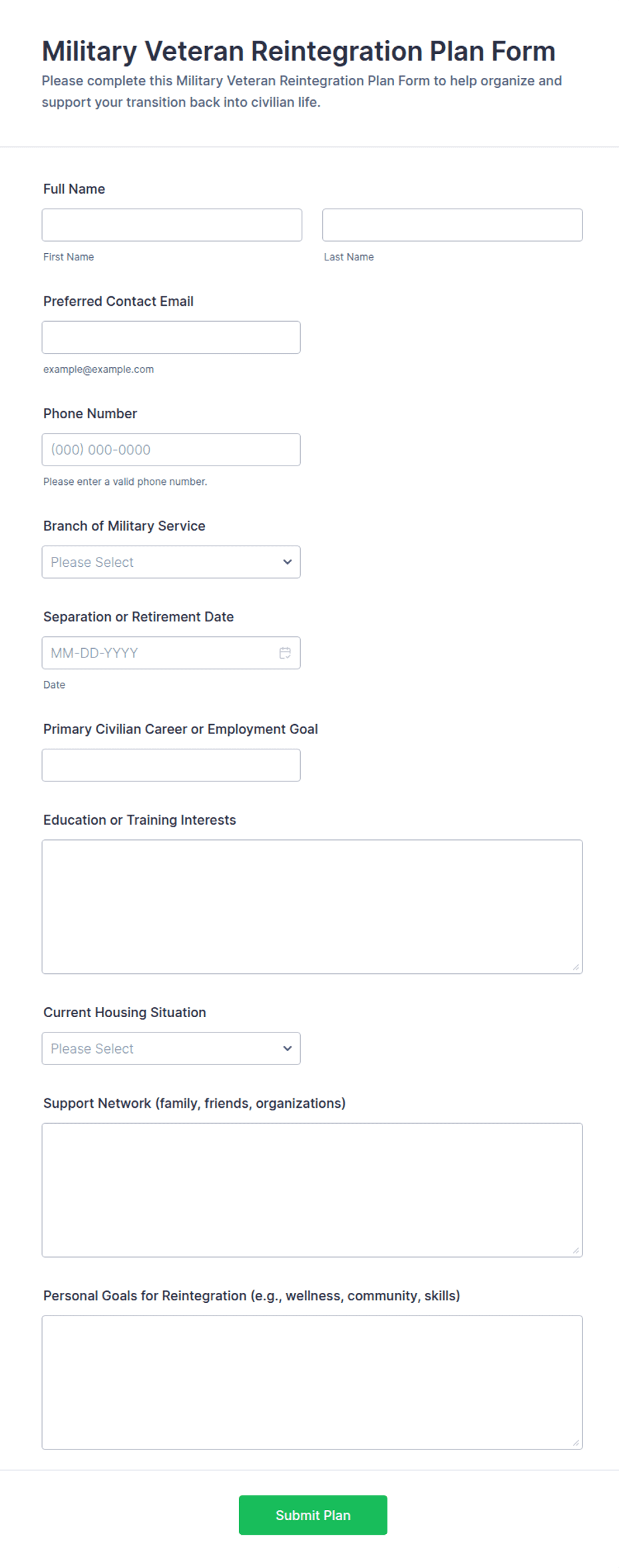
Task: Click inside Education or Training Interests textarea
Action: (312, 907)
